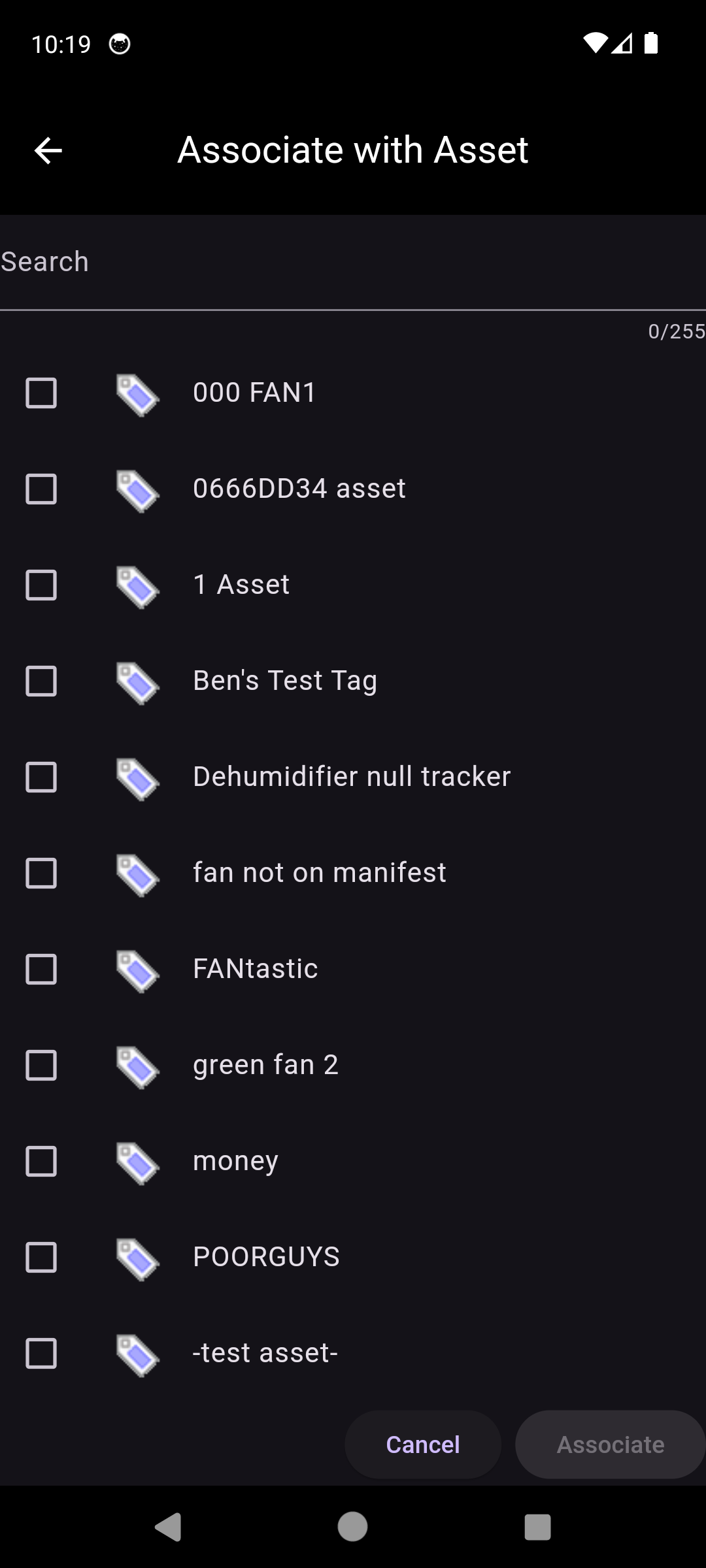Select the money asset label
This screenshot has height=1568, width=706.
point(235,1161)
